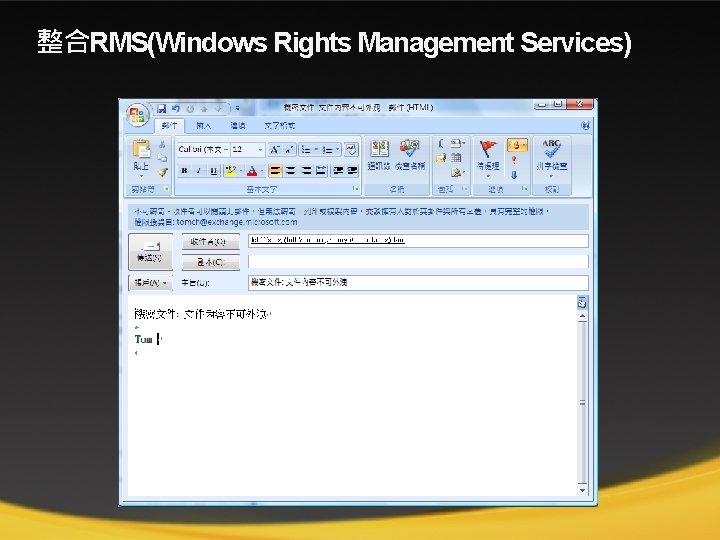This screenshot has height=540, width=720.
Task: Toggle center alignment
Action: point(291,171)
